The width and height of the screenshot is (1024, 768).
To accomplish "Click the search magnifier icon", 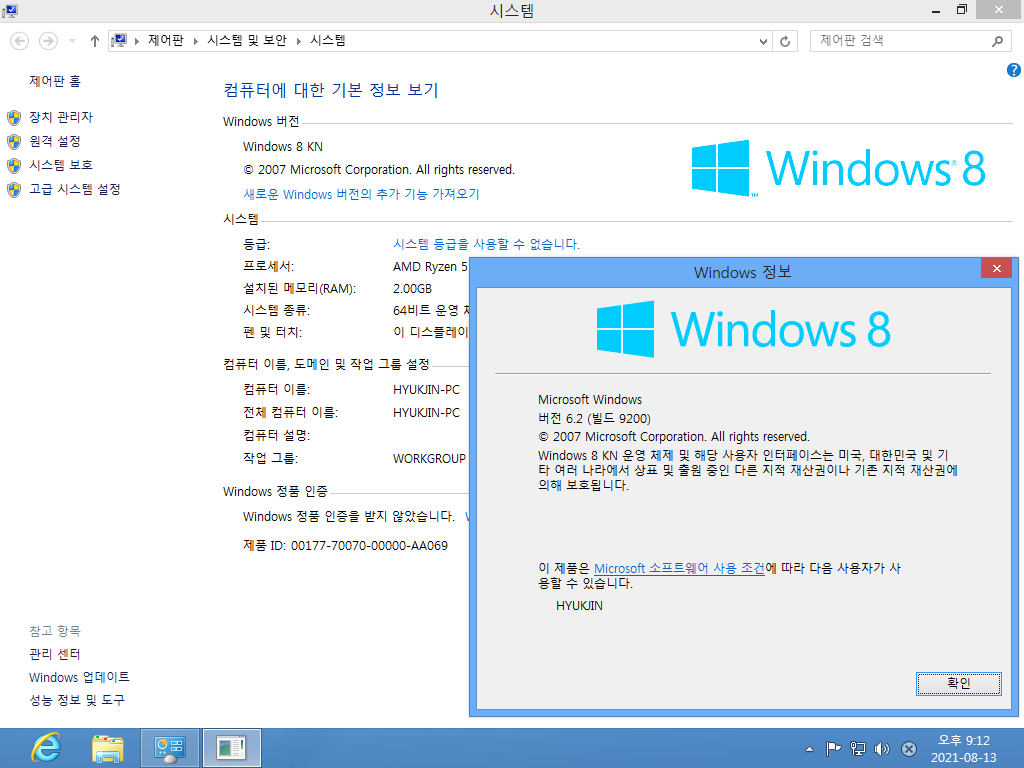I will point(997,41).
